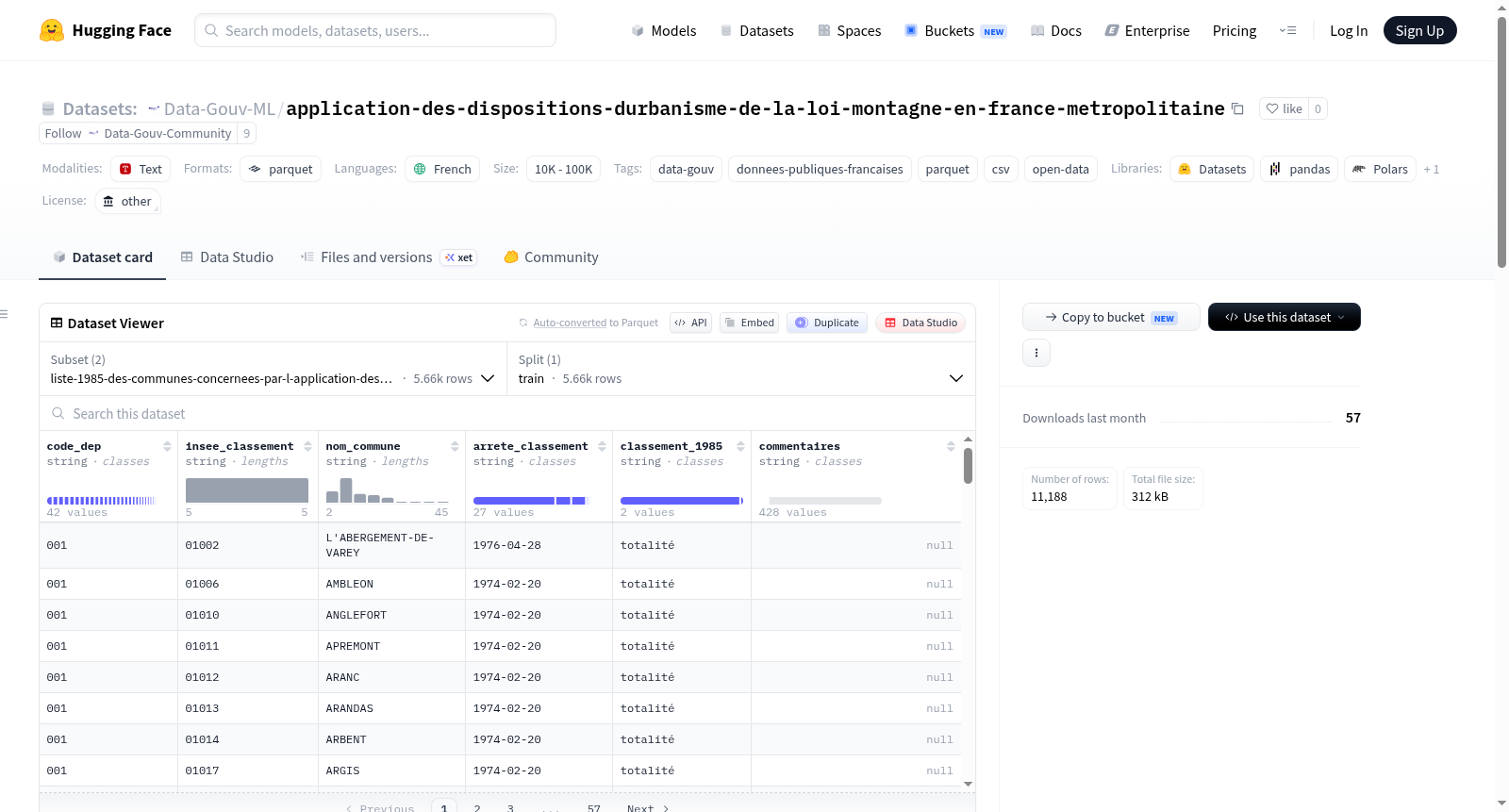Open the more navigation menu icon
The height and width of the screenshot is (812, 1509).
1287,30
